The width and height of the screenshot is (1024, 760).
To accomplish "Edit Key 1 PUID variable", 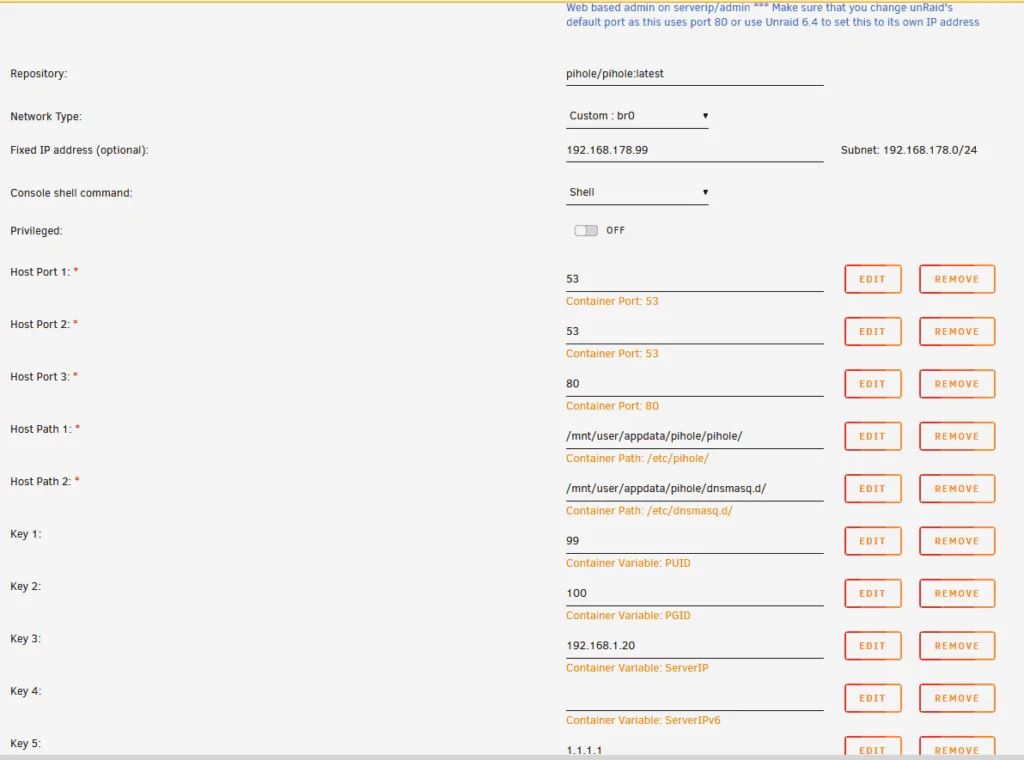I will pyautogui.click(x=872, y=541).
